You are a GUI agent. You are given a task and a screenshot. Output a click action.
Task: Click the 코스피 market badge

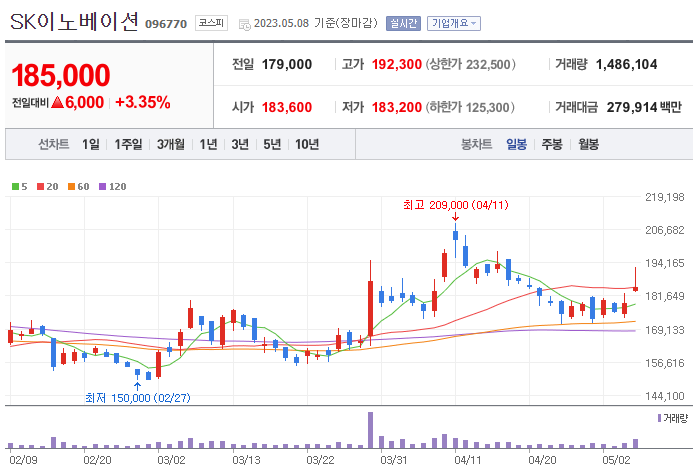[211, 23]
